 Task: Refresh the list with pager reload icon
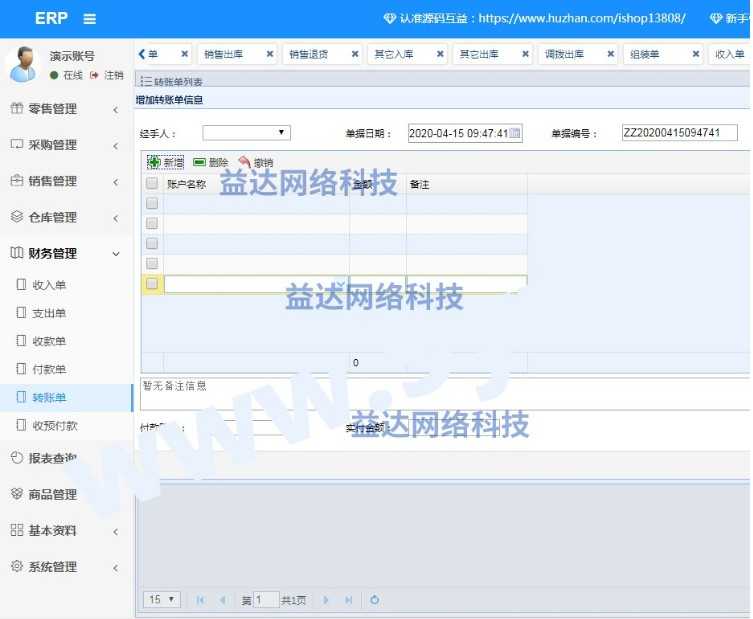tap(375, 599)
